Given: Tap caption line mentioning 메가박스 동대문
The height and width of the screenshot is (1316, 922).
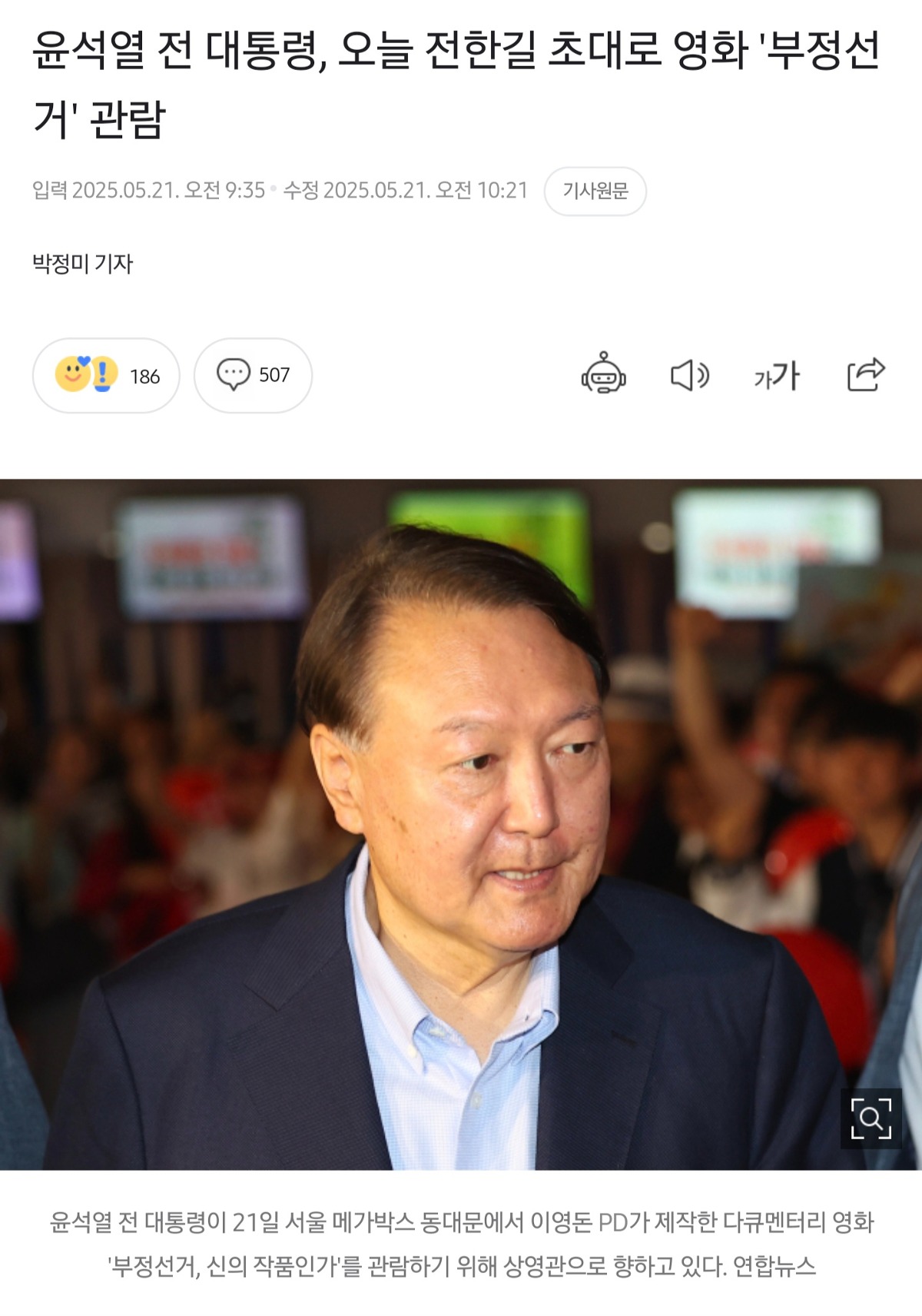Looking at the screenshot, I should [x=461, y=1221].
